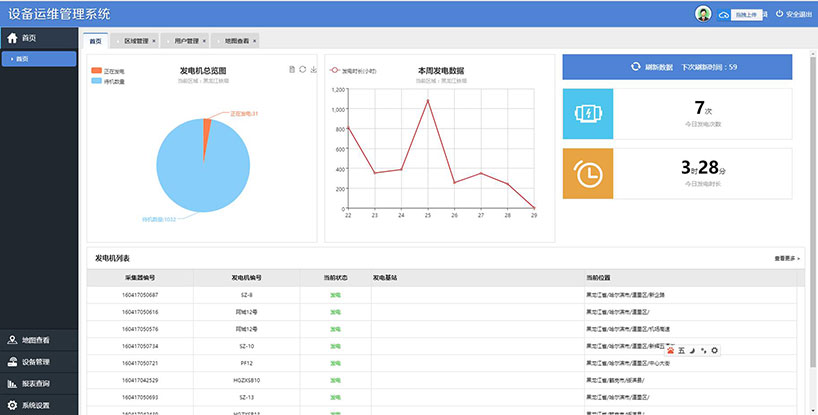Open 查看更多 link in 发电机列表

pyautogui.click(x=787, y=258)
